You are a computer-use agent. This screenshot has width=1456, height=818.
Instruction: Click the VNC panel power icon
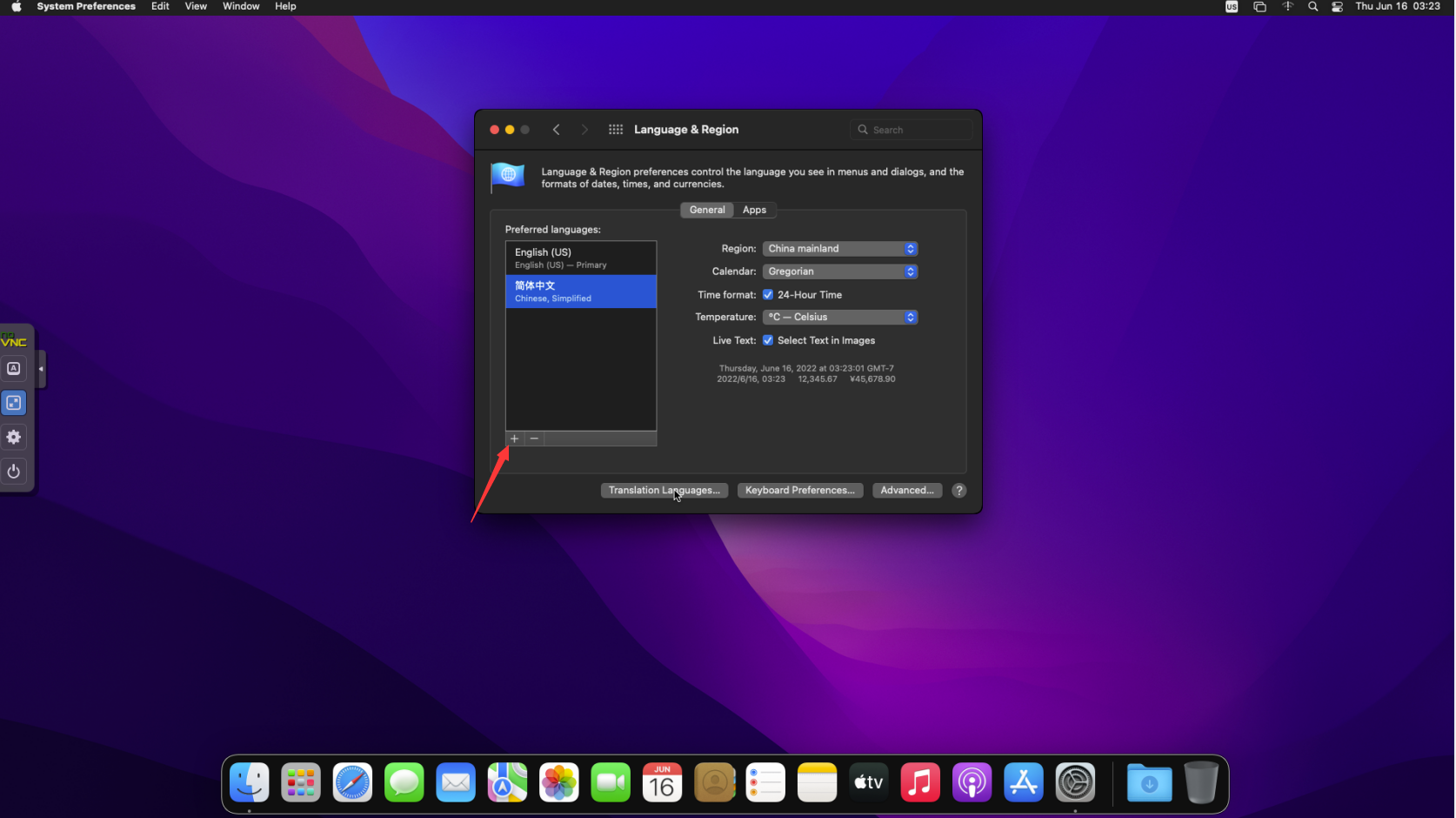tap(14, 472)
